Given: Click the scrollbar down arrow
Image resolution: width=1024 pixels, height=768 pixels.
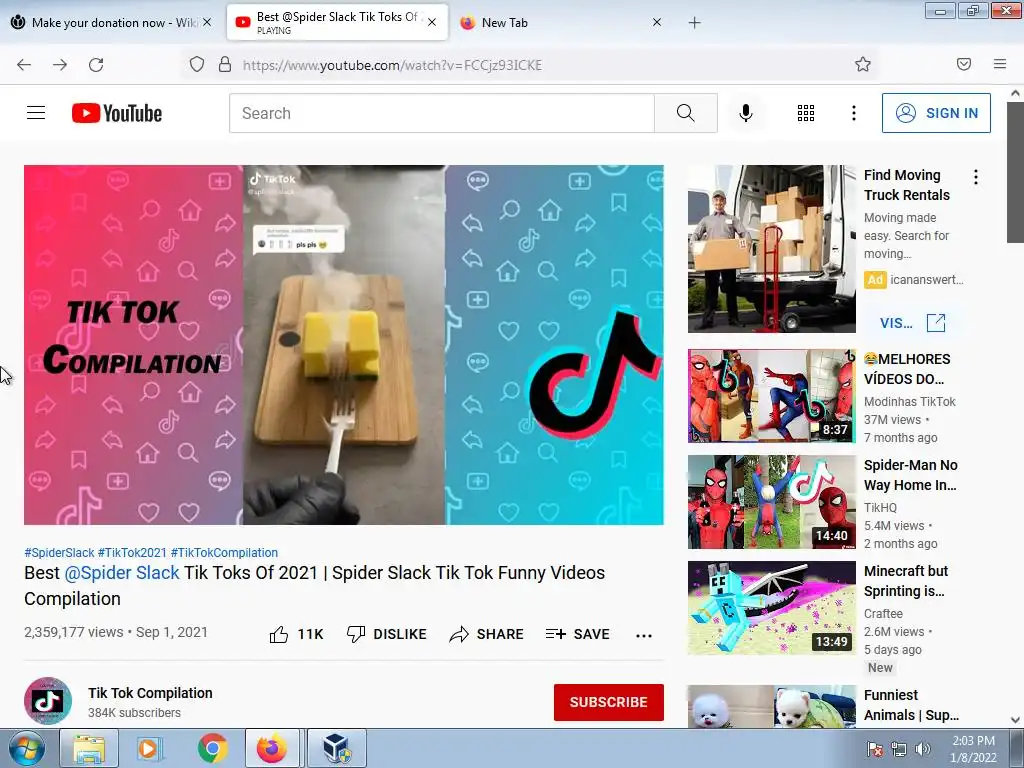Looking at the screenshot, I should click(x=1016, y=720).
